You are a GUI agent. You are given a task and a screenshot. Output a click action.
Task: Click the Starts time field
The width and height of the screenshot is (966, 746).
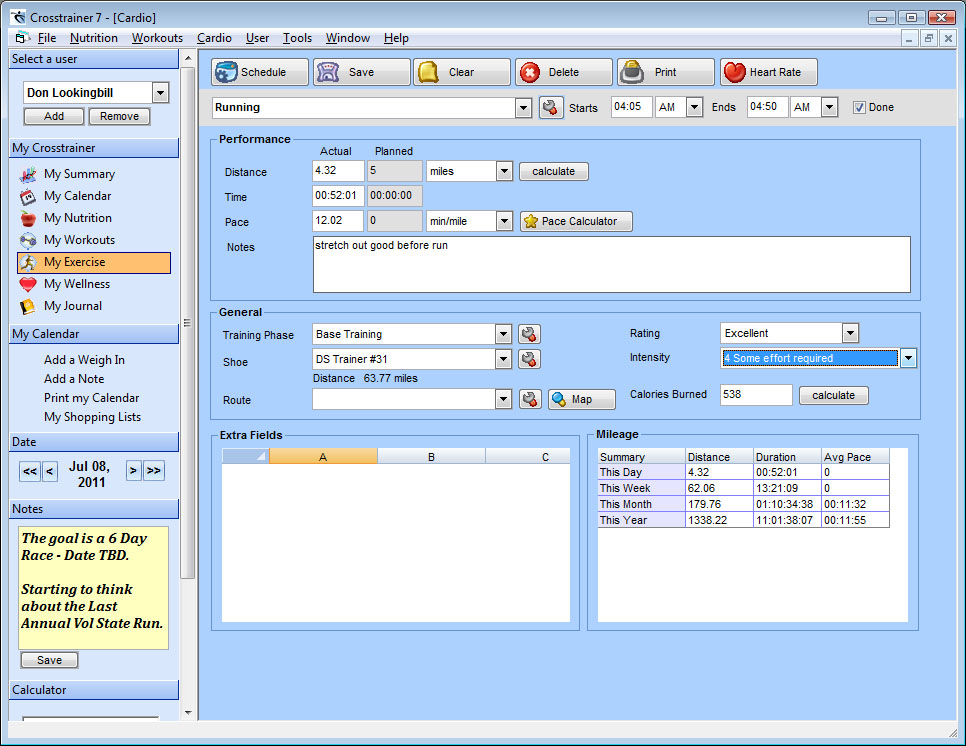tap(631, 107)
